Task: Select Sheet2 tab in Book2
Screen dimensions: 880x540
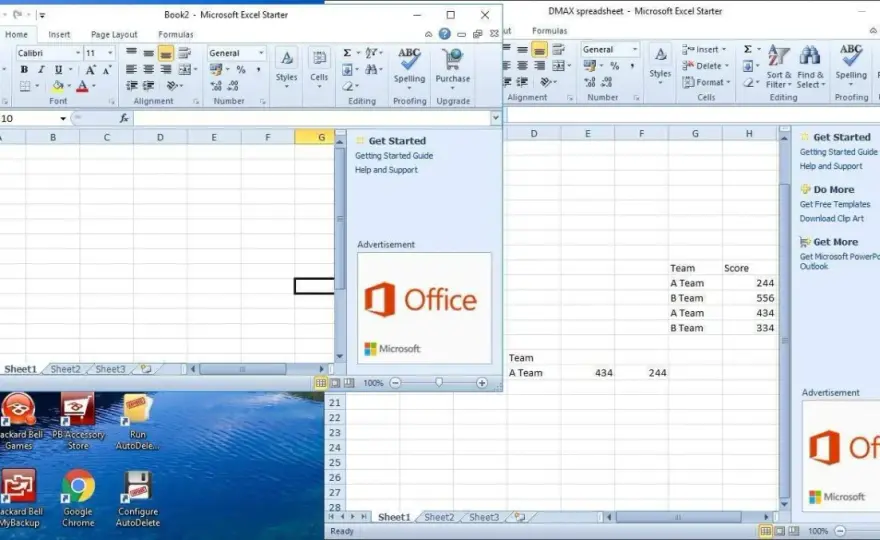Action: (x=65, y=369)
